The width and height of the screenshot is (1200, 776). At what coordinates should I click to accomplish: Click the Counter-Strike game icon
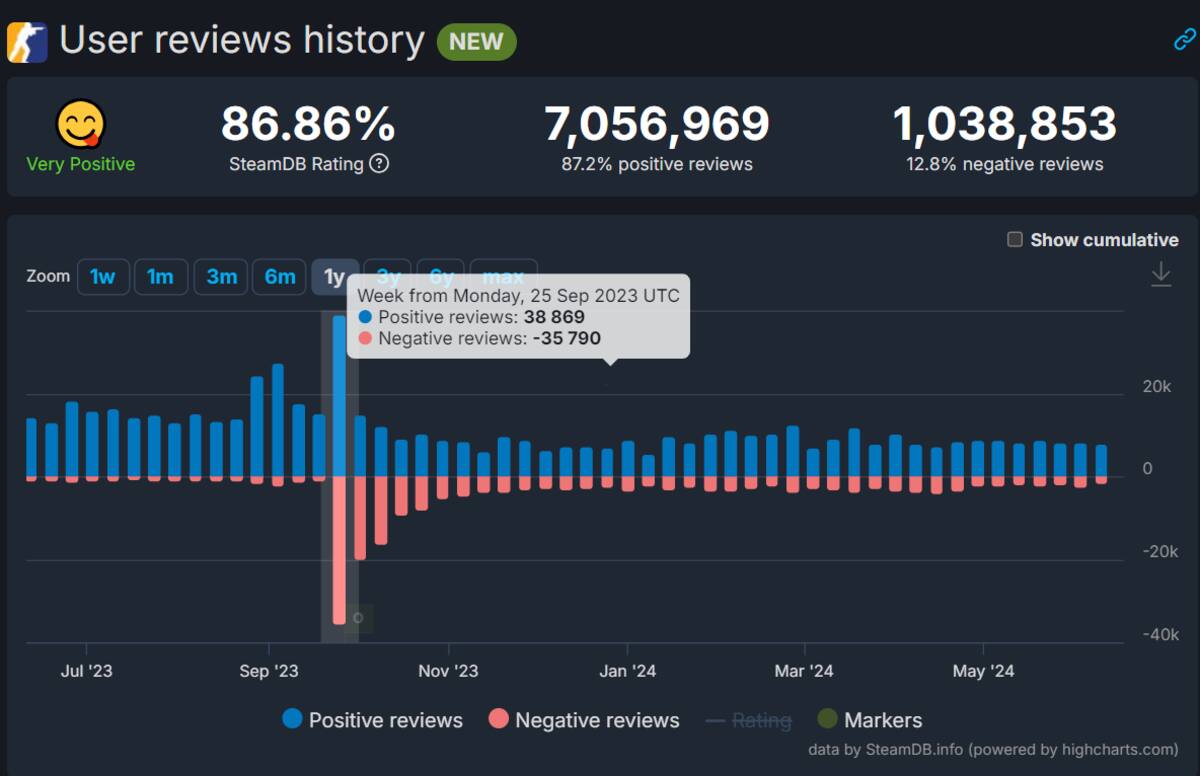pyautogui.click(x=27, y=42)
